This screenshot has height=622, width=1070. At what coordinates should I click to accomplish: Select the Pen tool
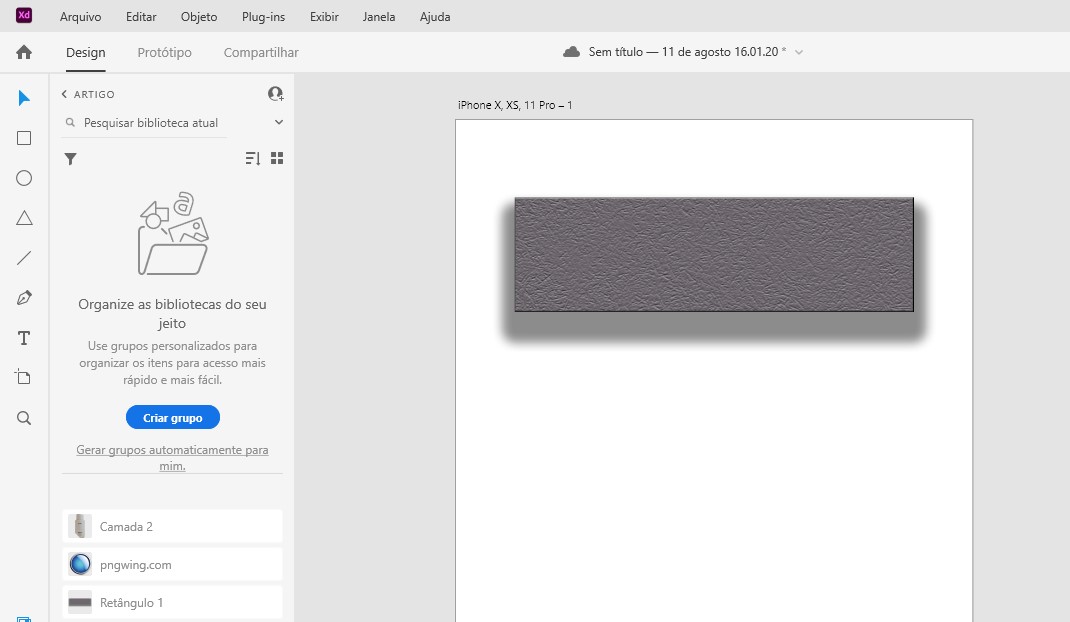[x=24, y=298]
